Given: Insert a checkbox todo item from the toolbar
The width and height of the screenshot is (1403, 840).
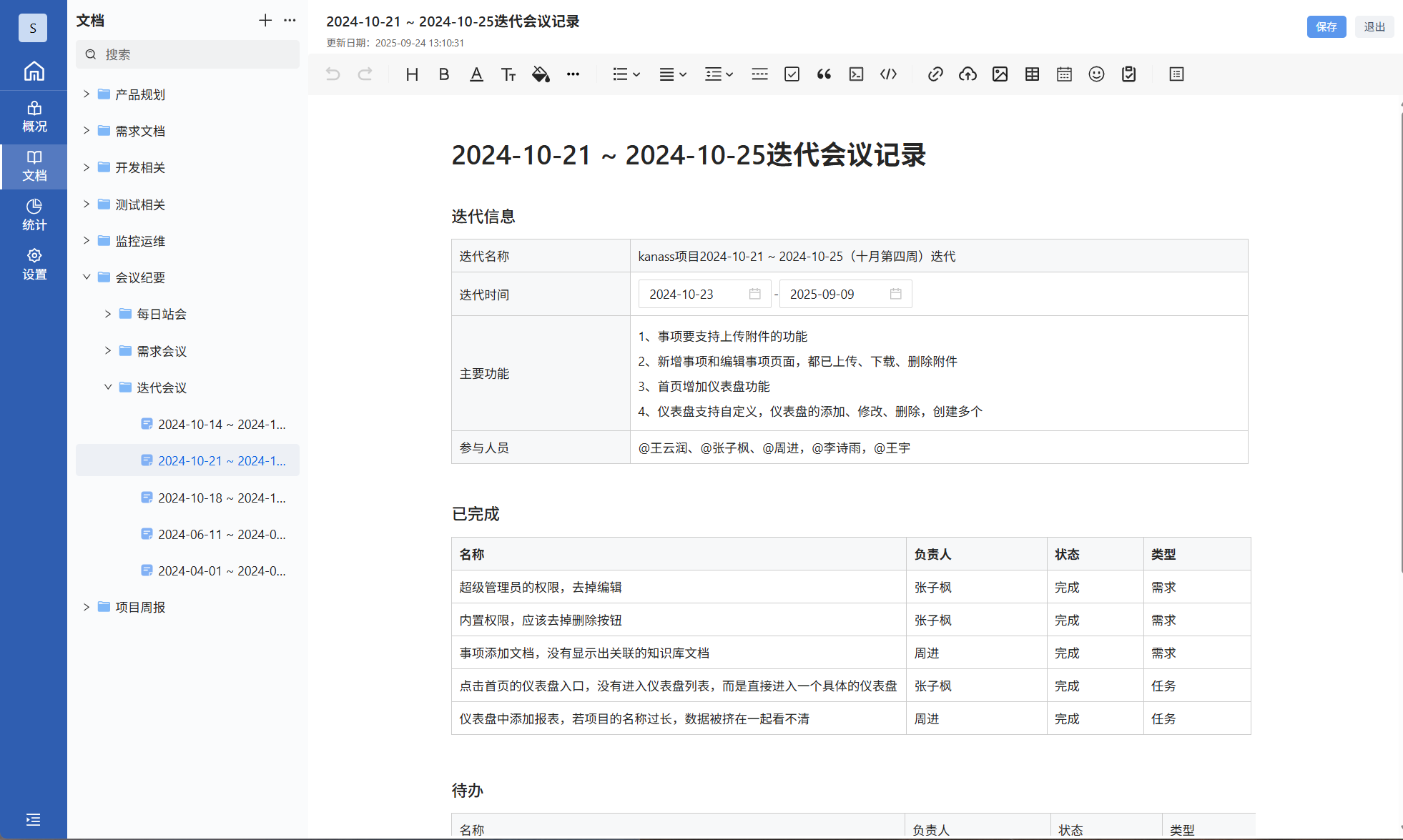Looking at the screenshot, I should [x=792, y=74].
